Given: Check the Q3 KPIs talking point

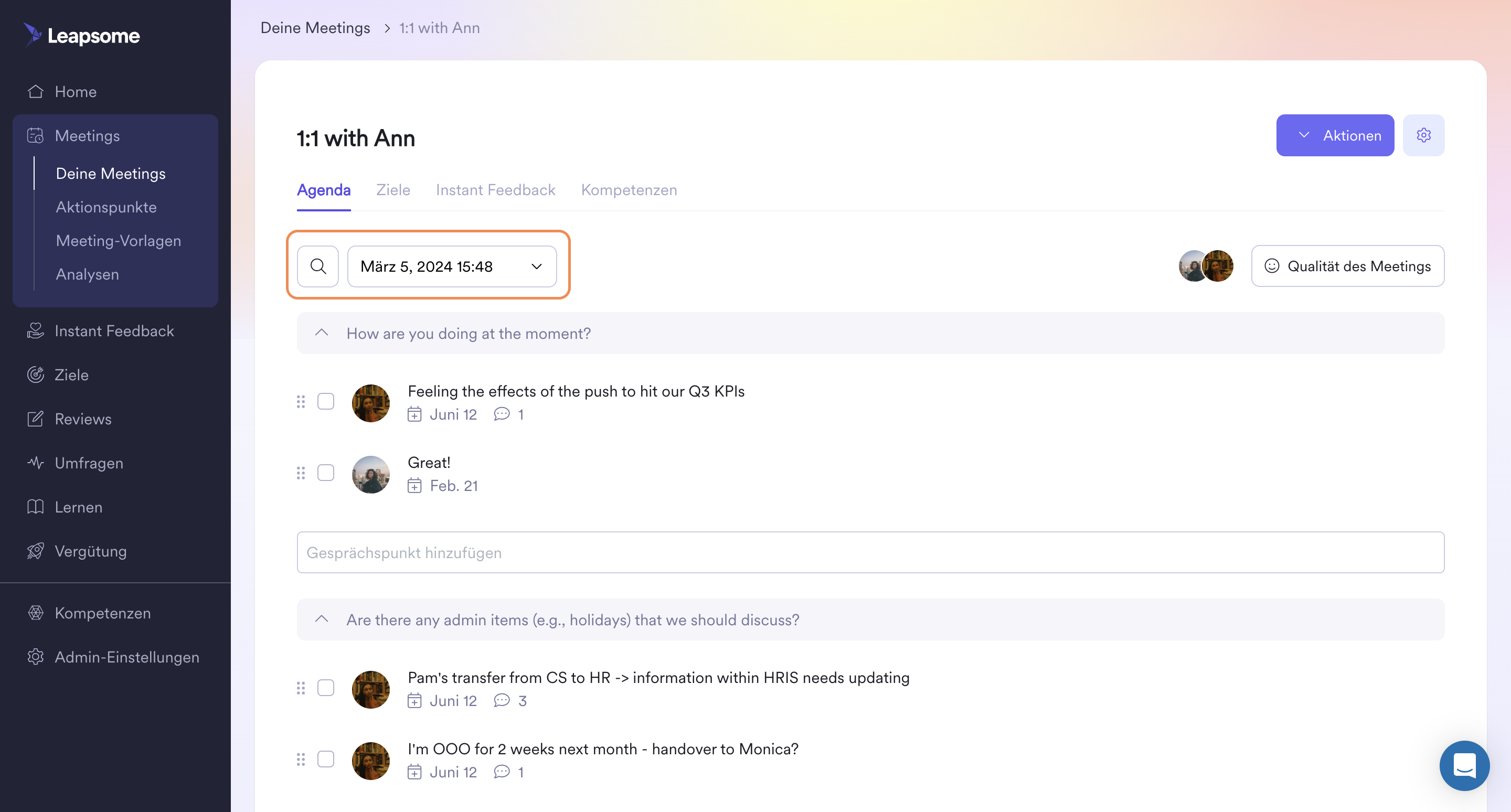Looking at the screenshot, I should 325,402.
